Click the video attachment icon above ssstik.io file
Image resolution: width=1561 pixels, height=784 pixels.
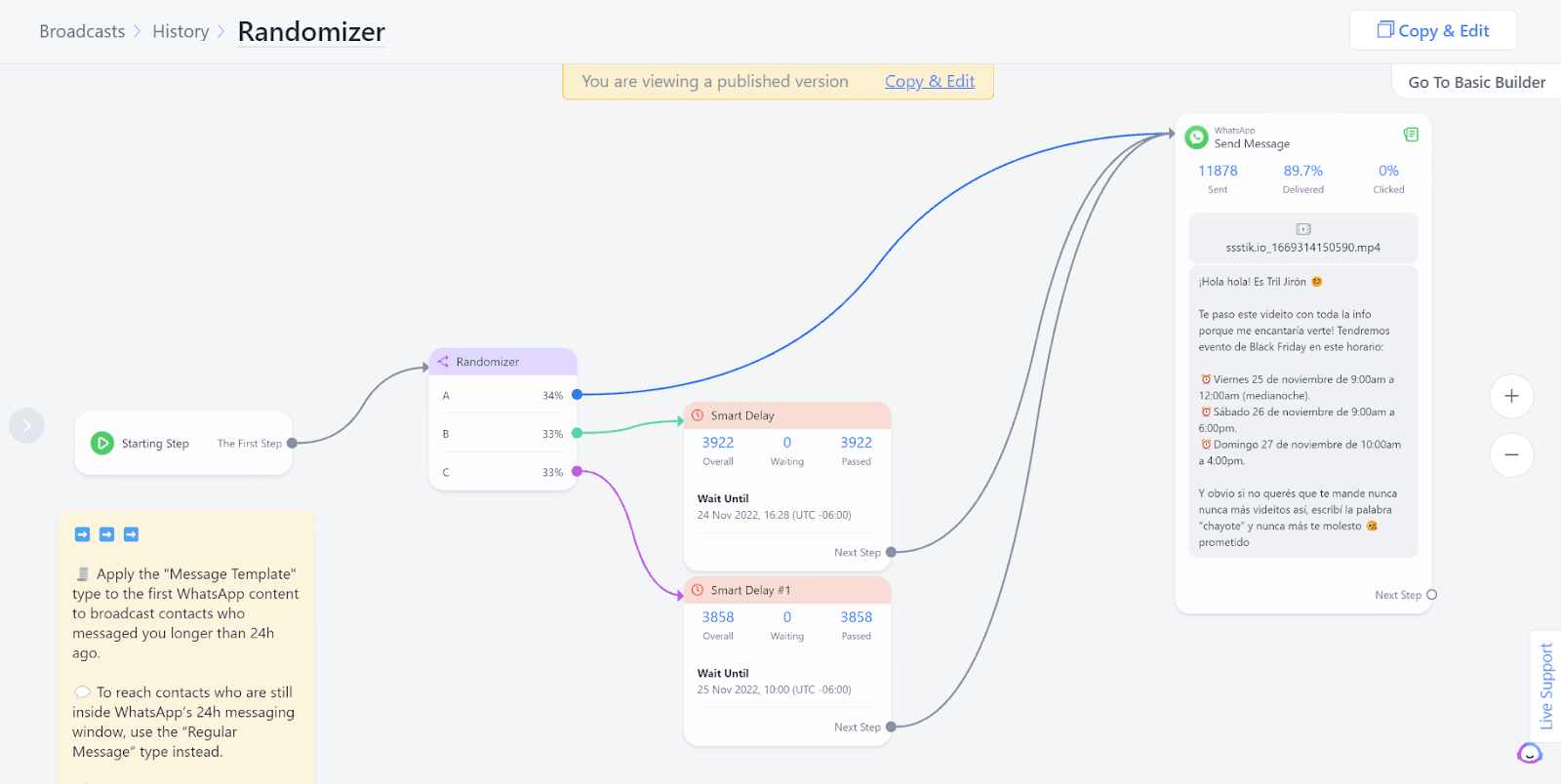click(x=1303, y=229)
